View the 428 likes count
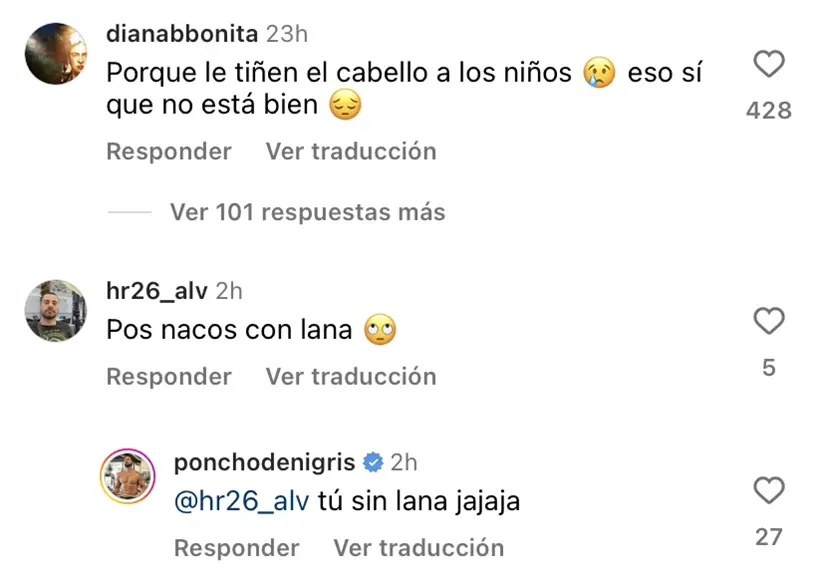The width and height of the screenshot is (825, 575). [768, 110]
